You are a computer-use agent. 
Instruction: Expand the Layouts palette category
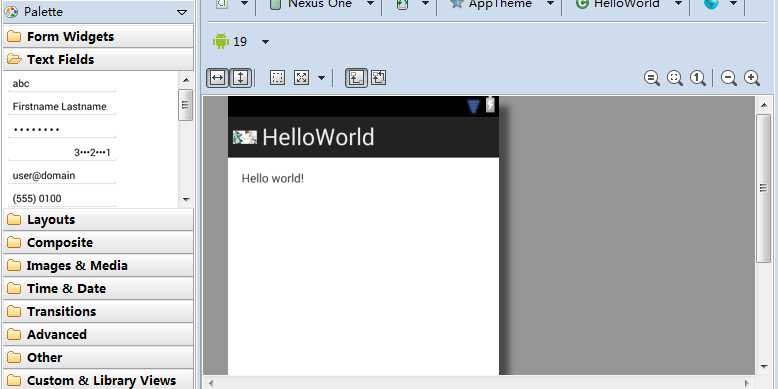(98, 219)
